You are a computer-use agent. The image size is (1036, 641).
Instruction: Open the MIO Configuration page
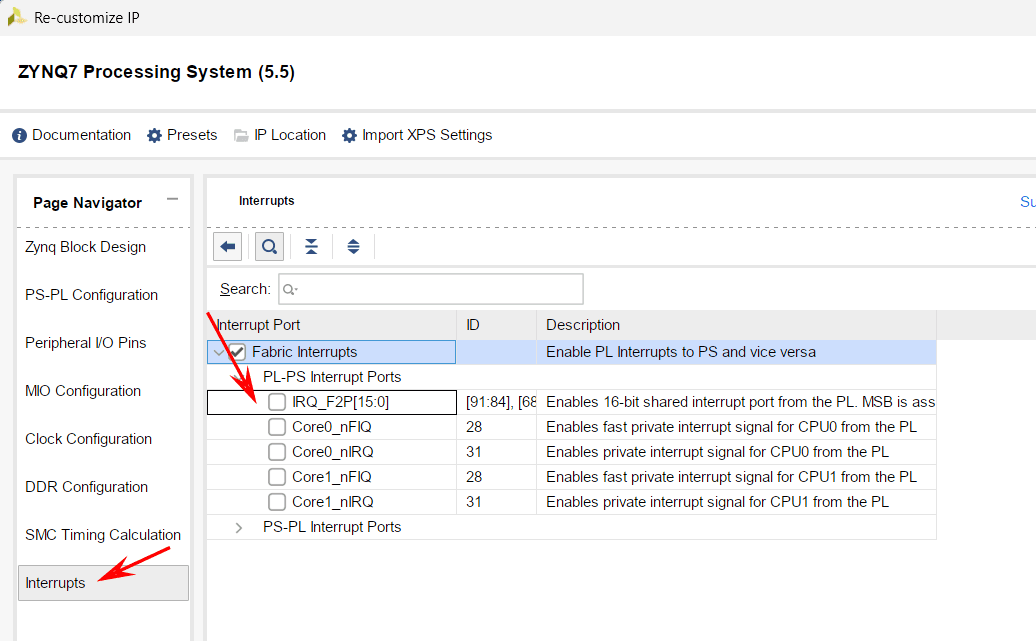83,391
